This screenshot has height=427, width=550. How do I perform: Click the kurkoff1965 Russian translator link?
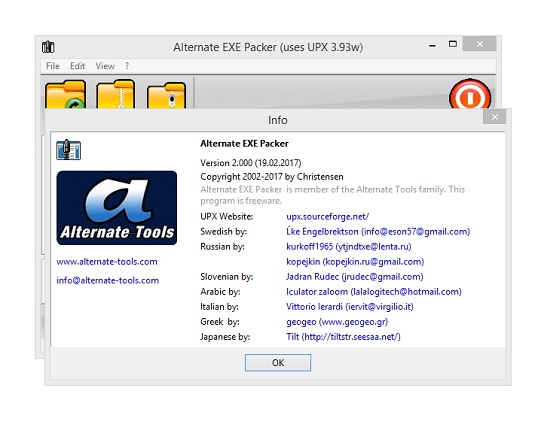(349, 247)
